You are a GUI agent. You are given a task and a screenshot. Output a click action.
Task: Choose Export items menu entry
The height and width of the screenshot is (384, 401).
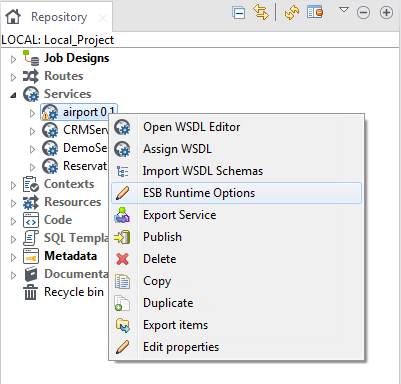(237, 325)
